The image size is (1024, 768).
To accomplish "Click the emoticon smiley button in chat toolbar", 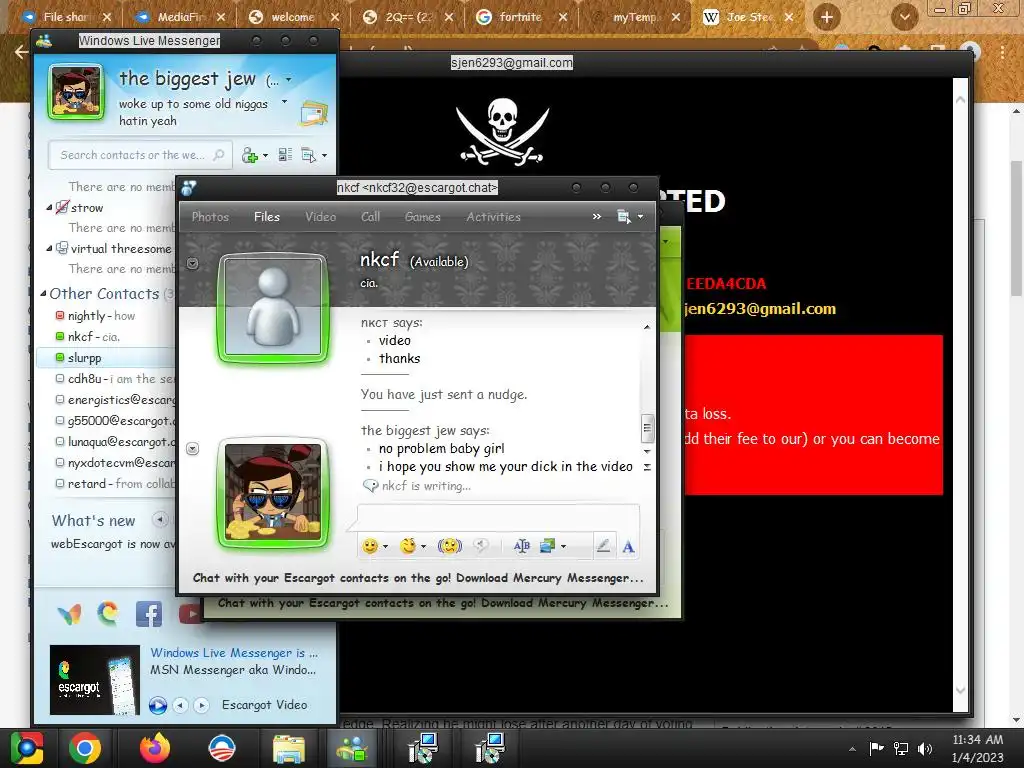I will (370, 546).
